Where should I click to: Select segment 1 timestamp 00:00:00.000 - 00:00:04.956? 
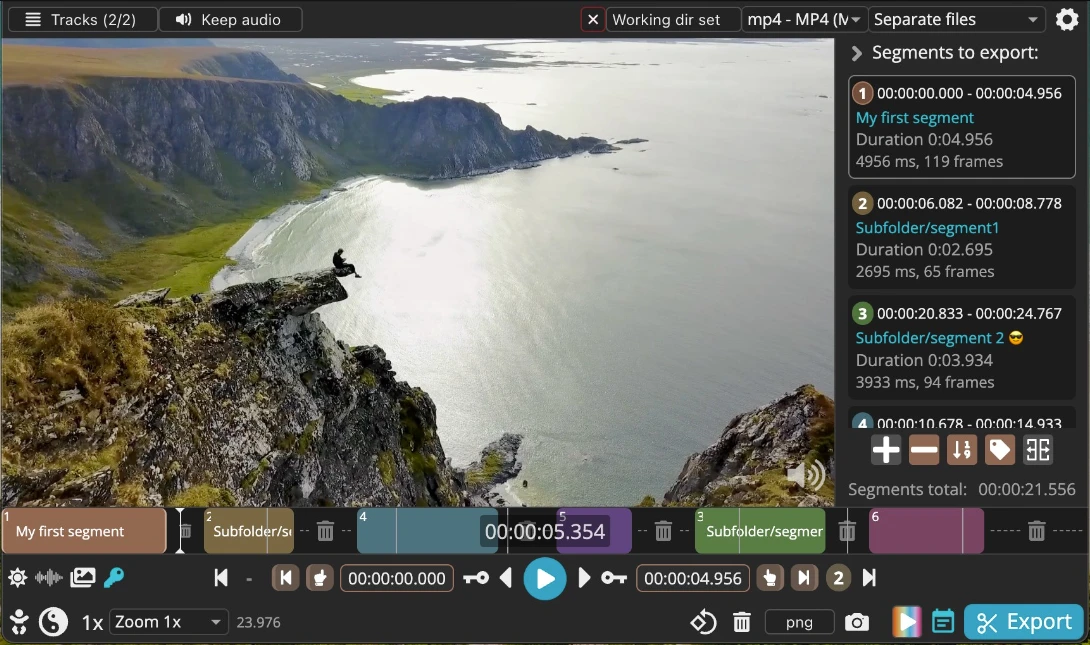(969, 93)
